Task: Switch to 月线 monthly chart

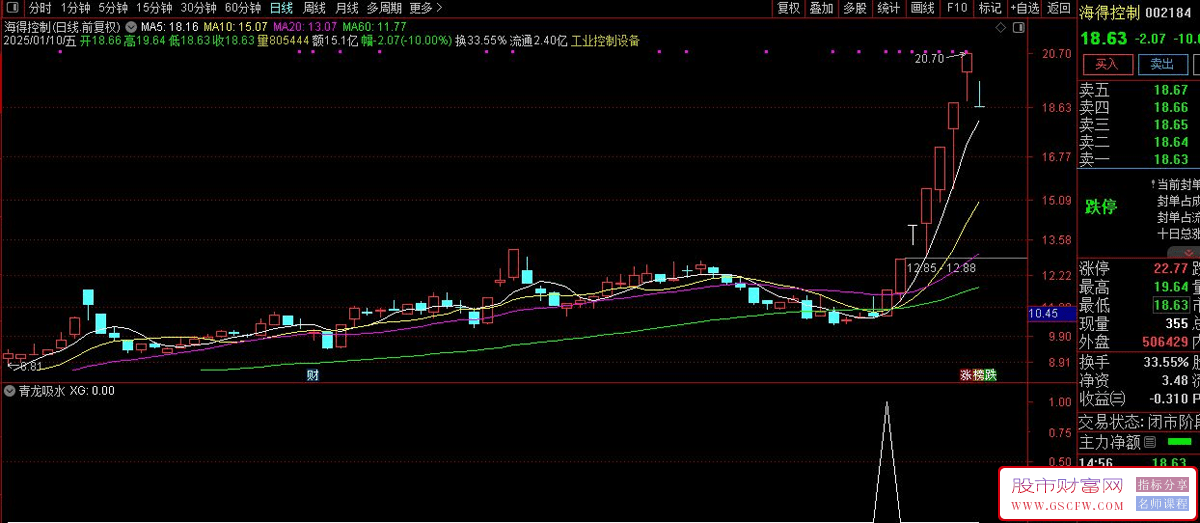Action: coord(346,8)
